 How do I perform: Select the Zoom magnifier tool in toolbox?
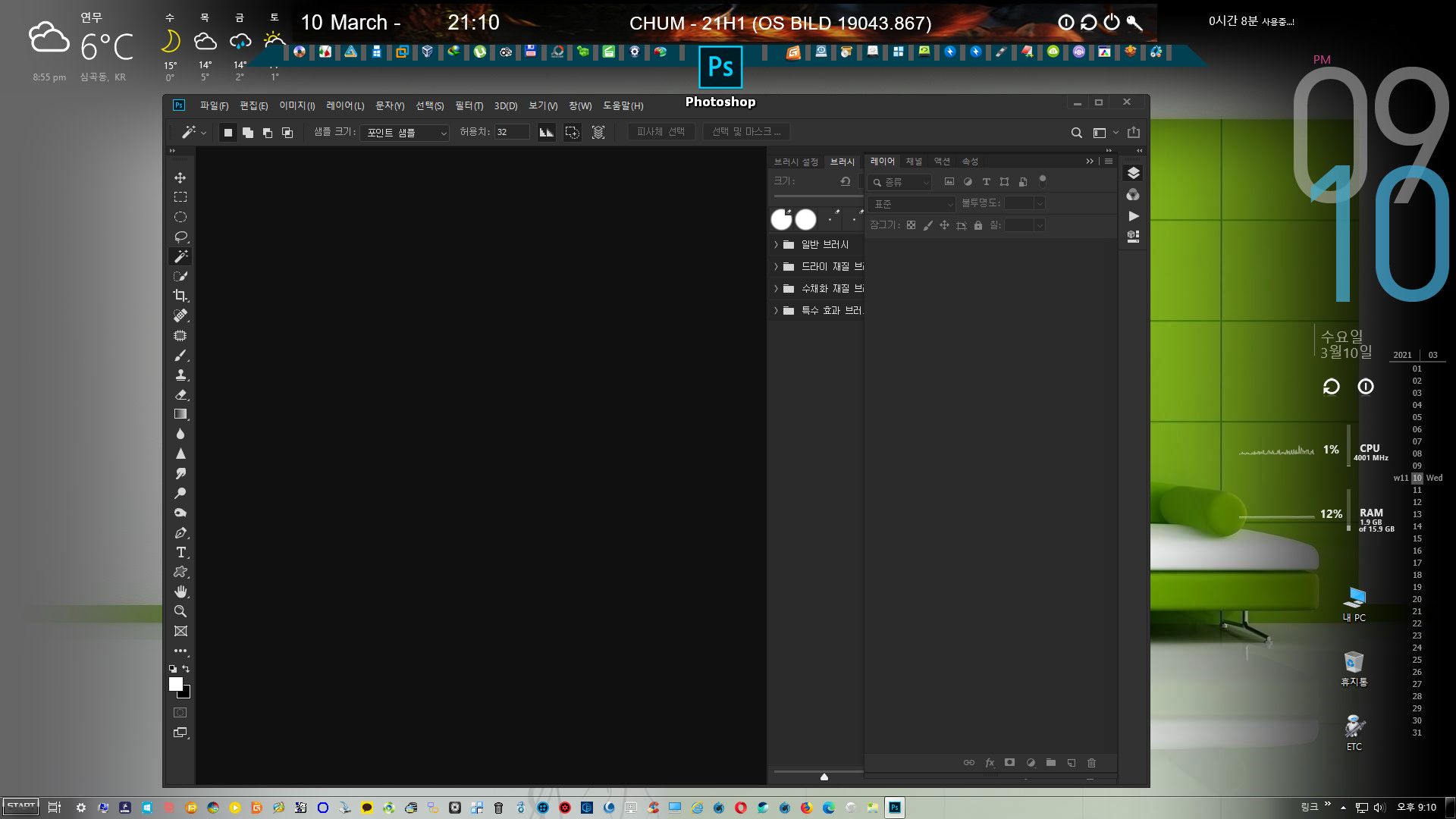pyautogui.click(x=180, y=611)
